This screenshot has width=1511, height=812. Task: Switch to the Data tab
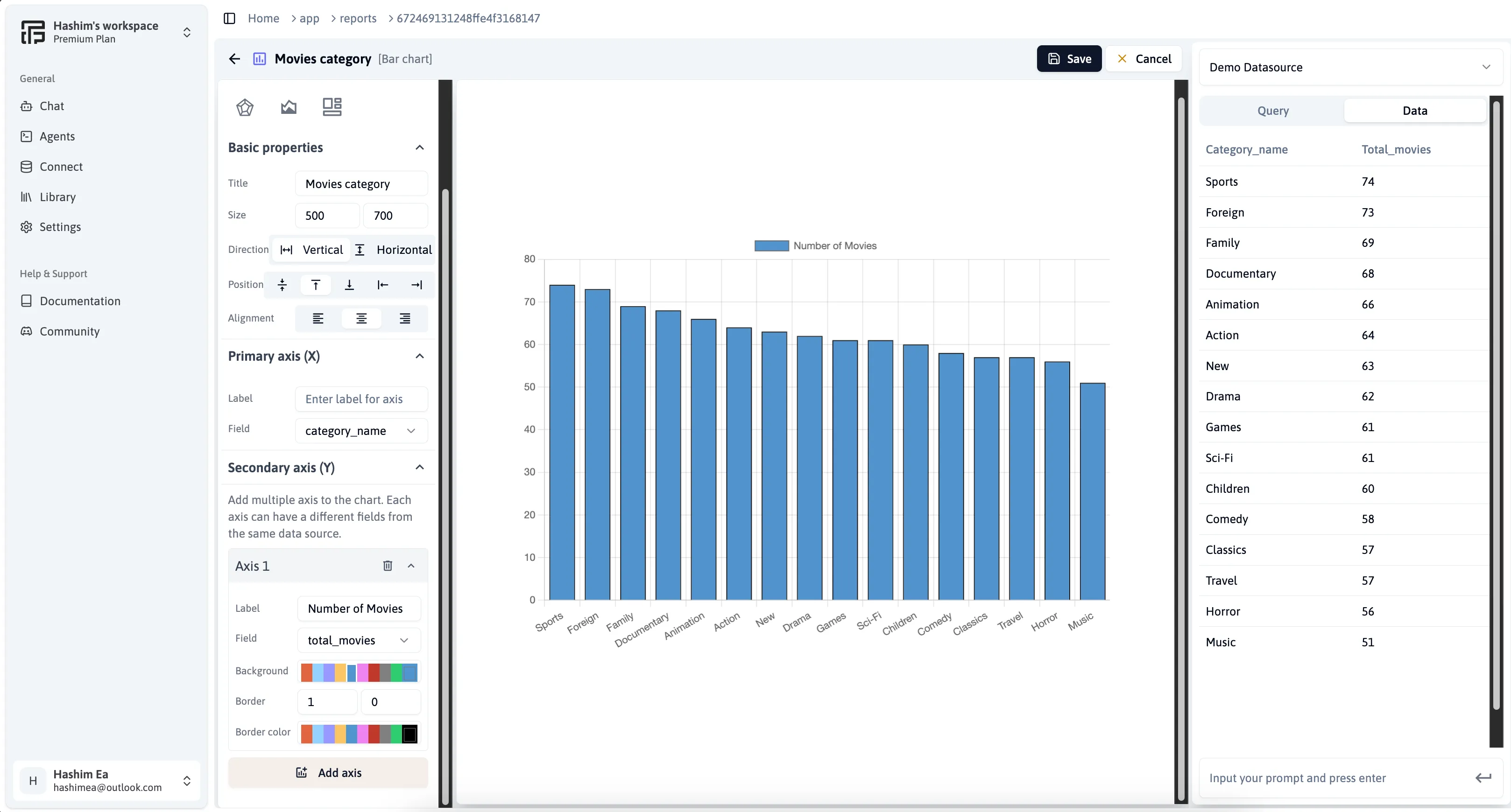pos(1415,111)
